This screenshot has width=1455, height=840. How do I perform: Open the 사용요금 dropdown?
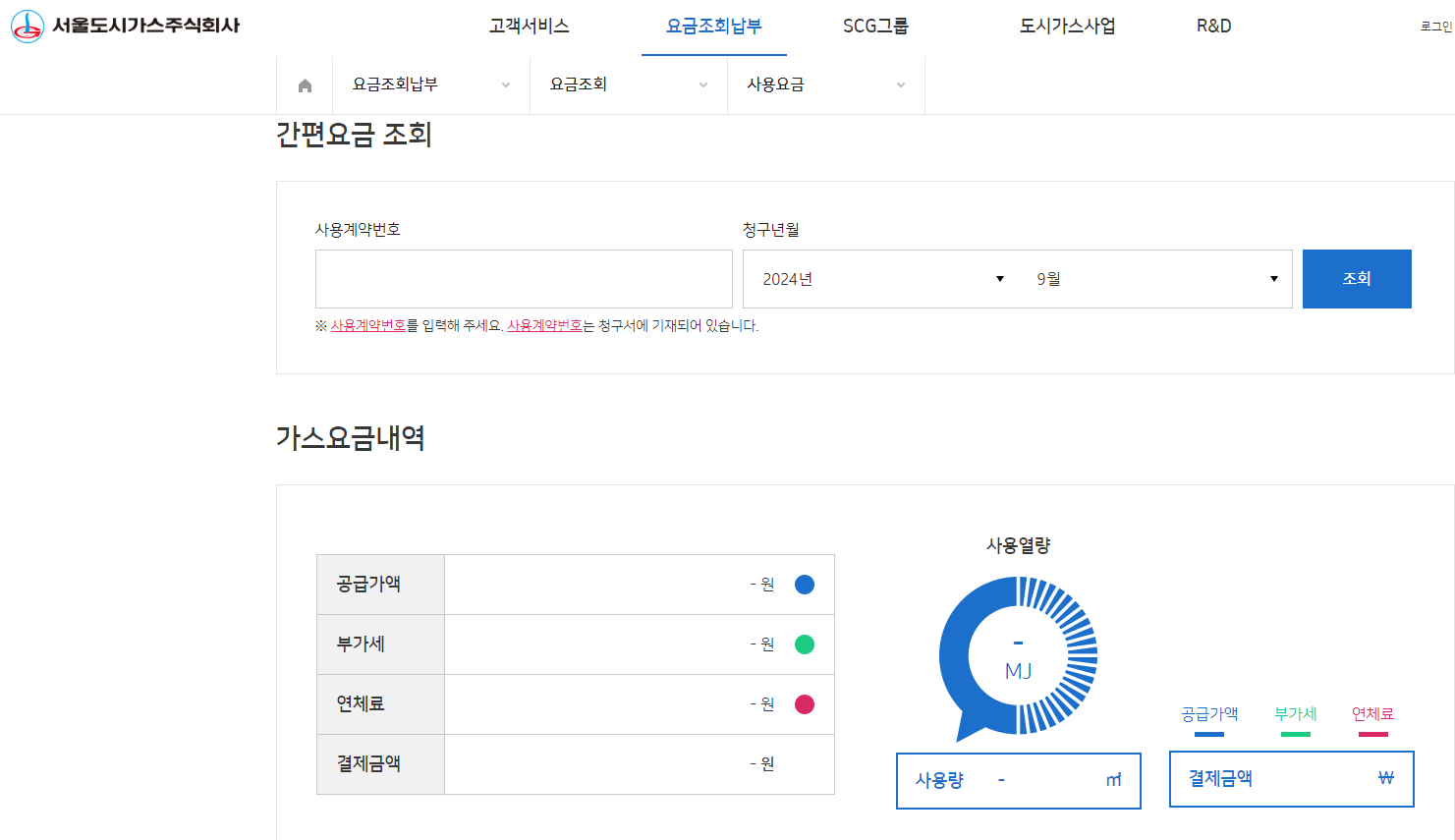click(825, 84)
